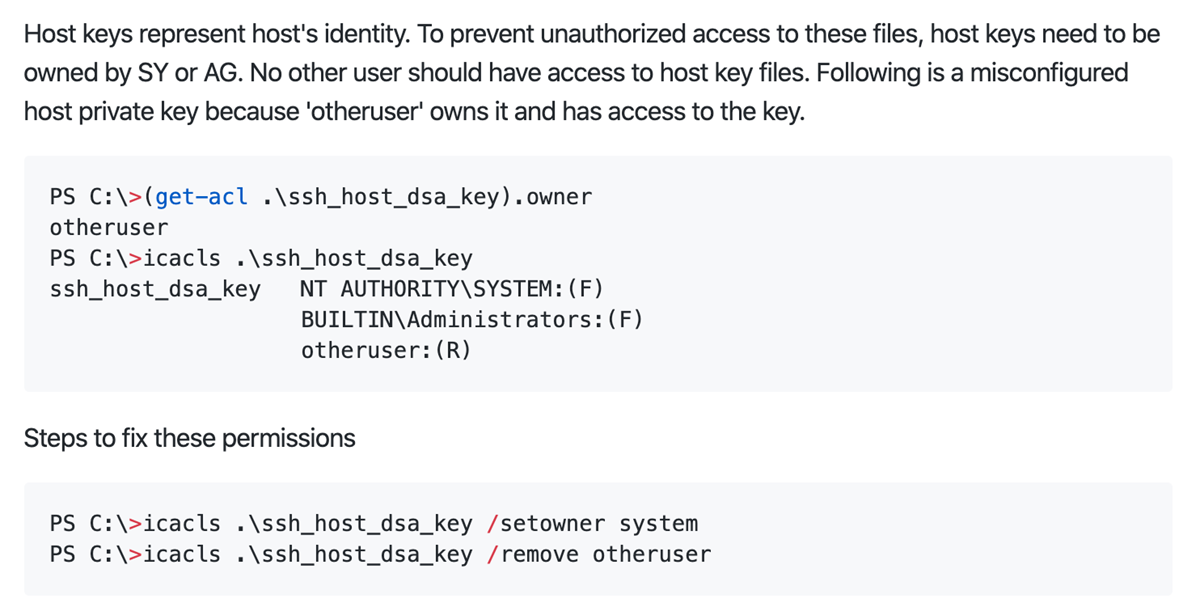1200x600 pixels.
Task: Click the NT AUTHORITY\SYSTEM:(F) permission entry
Action: [x=451, y=289]
